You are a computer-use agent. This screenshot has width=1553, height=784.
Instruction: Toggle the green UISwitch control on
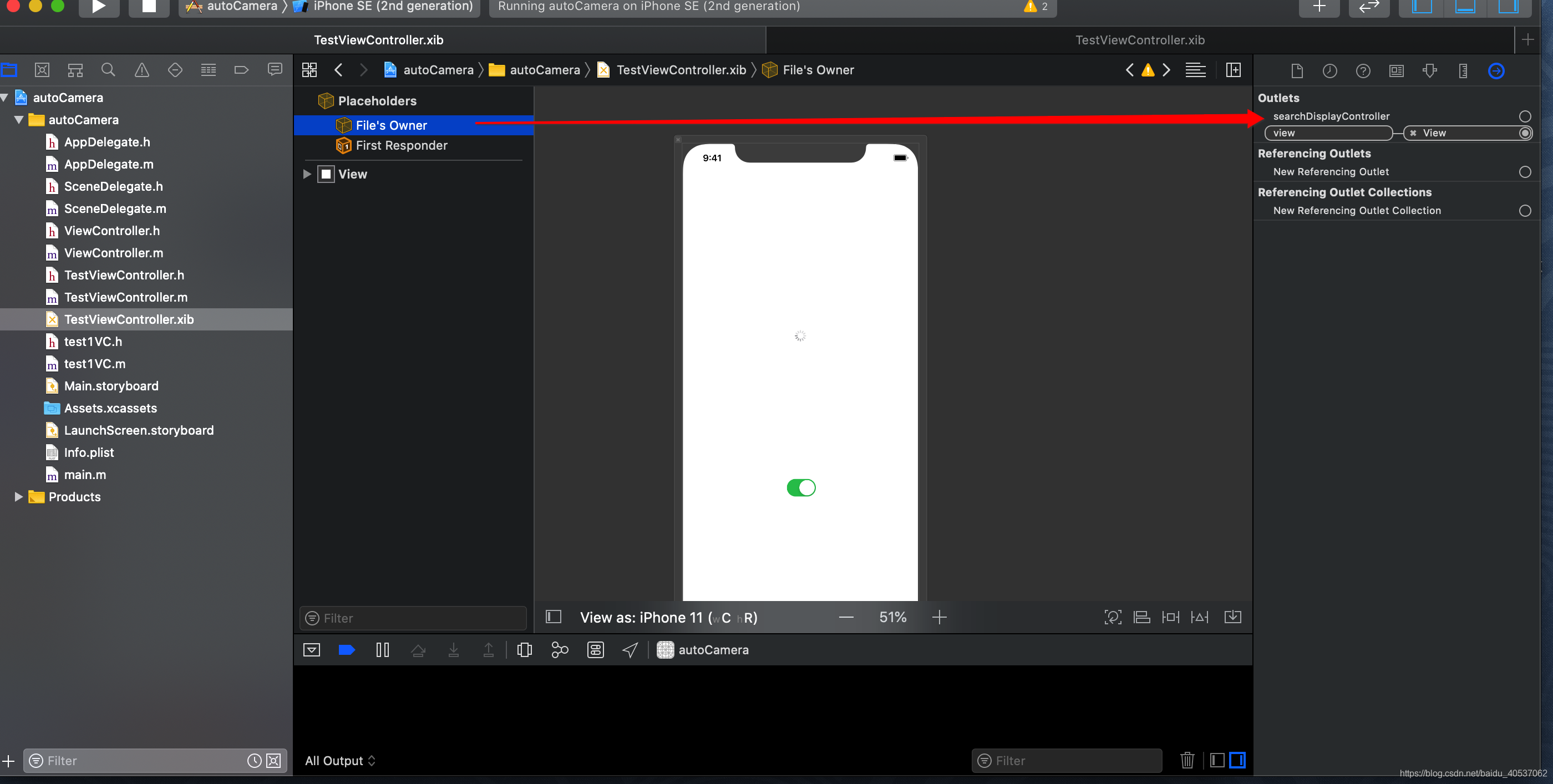(800, 488)
